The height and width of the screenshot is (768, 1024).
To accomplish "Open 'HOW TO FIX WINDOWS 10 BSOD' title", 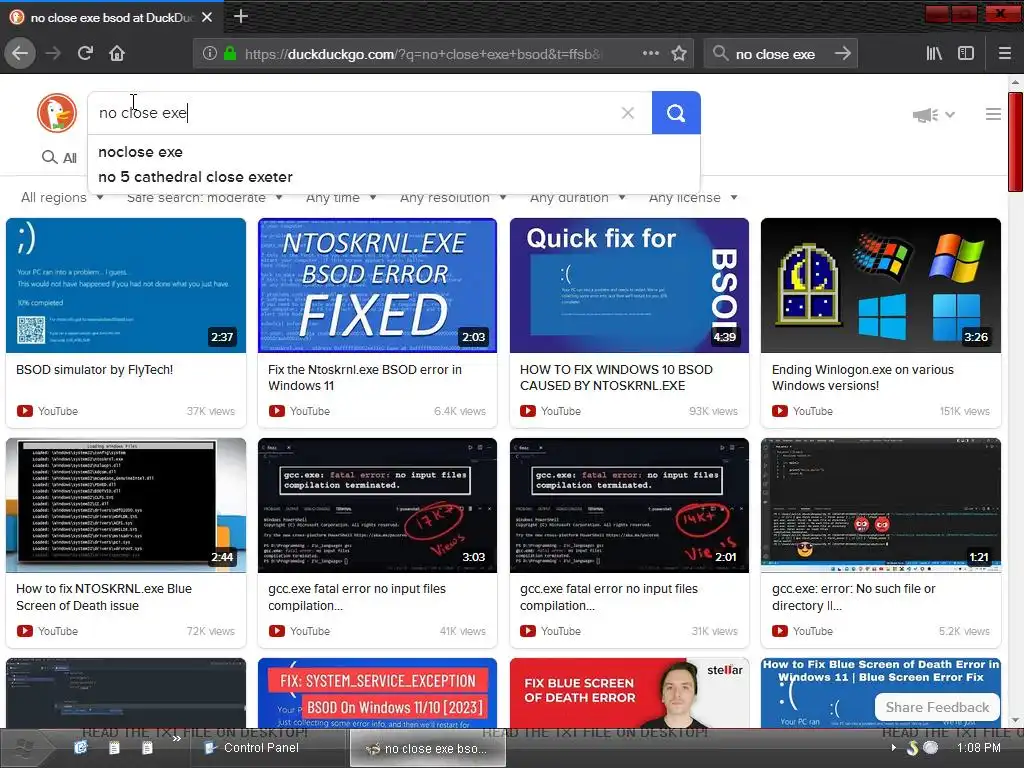I will tap(616, 377).
